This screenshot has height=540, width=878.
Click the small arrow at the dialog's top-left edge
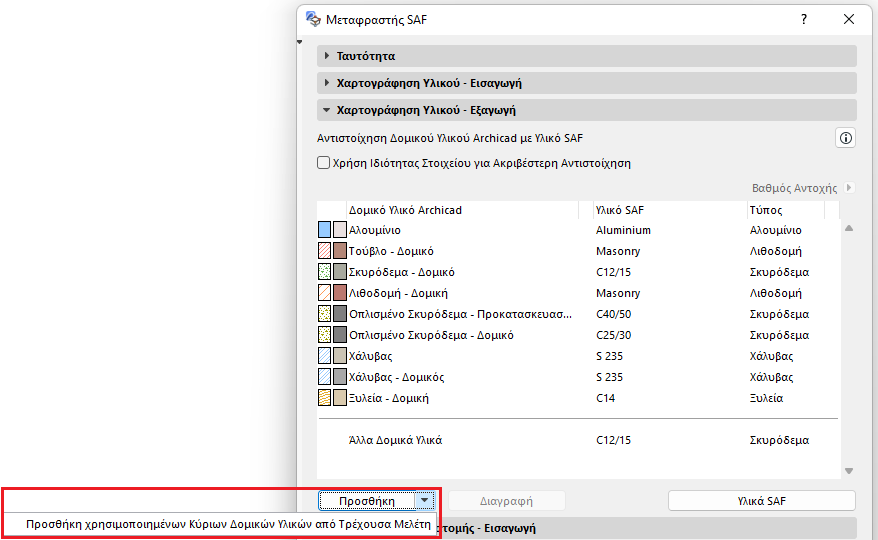point(300,42)
